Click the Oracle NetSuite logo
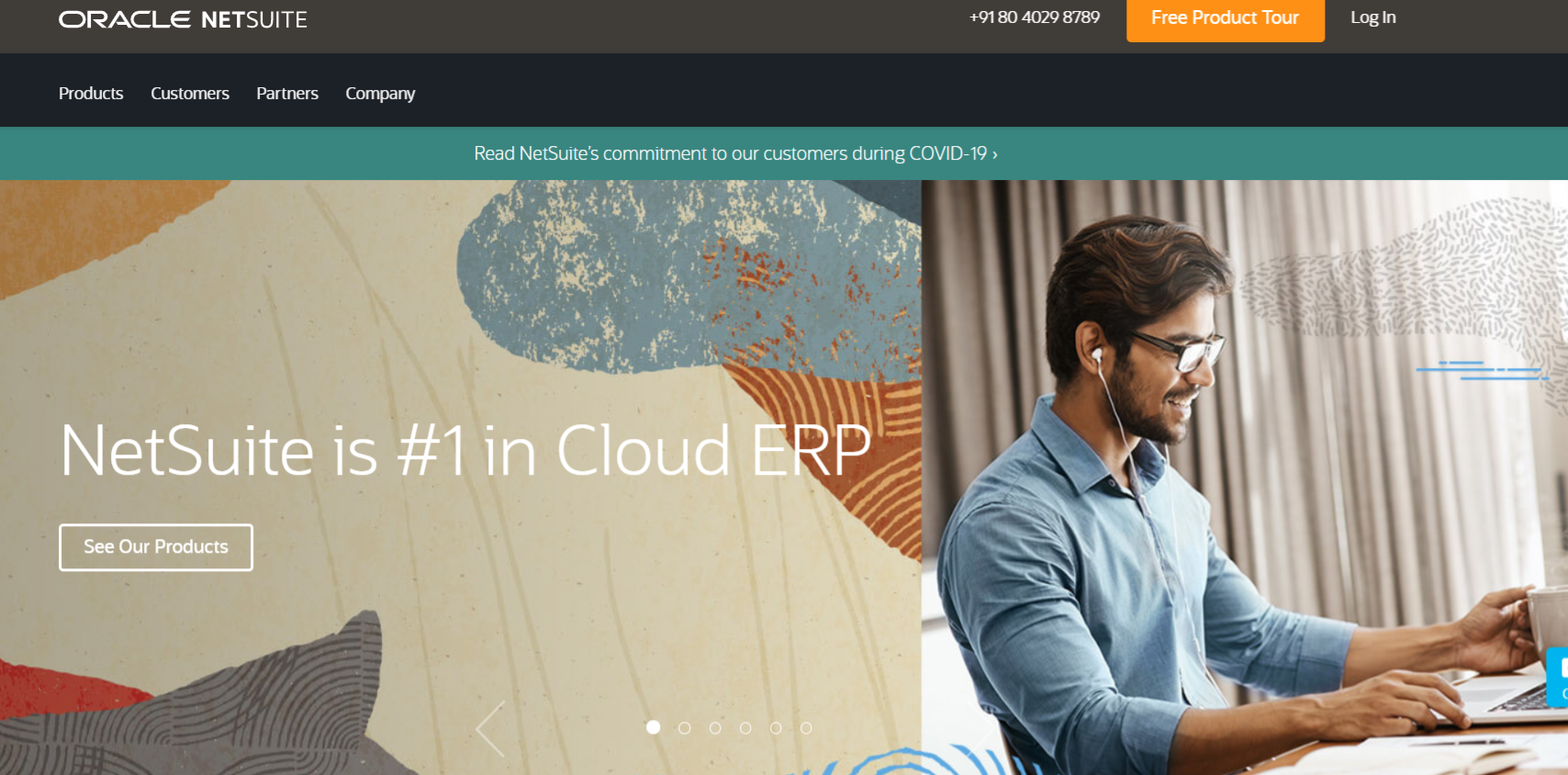The width and height of the screenshot is (1568, 775). click(x=183, y=19)
